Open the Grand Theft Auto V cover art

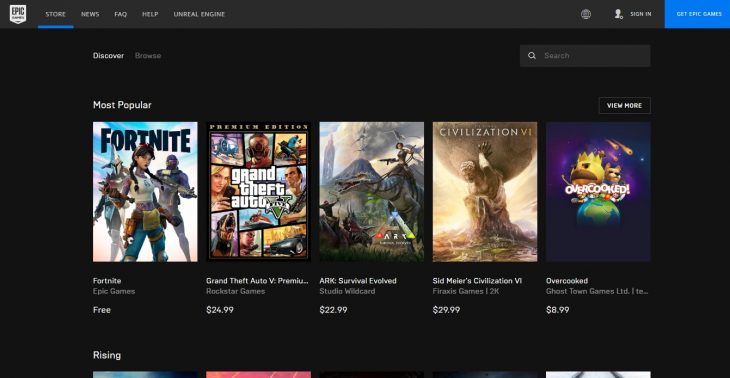[x=258, y=192]
